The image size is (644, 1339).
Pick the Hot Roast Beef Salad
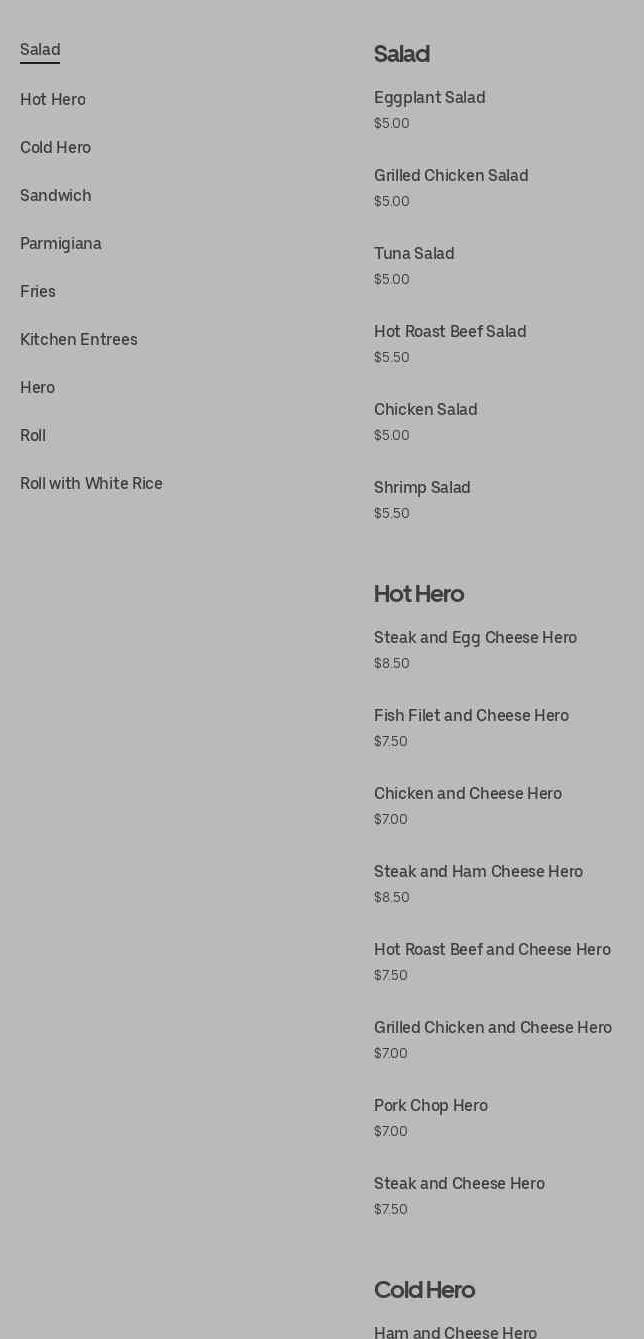(x=450, y=332)
